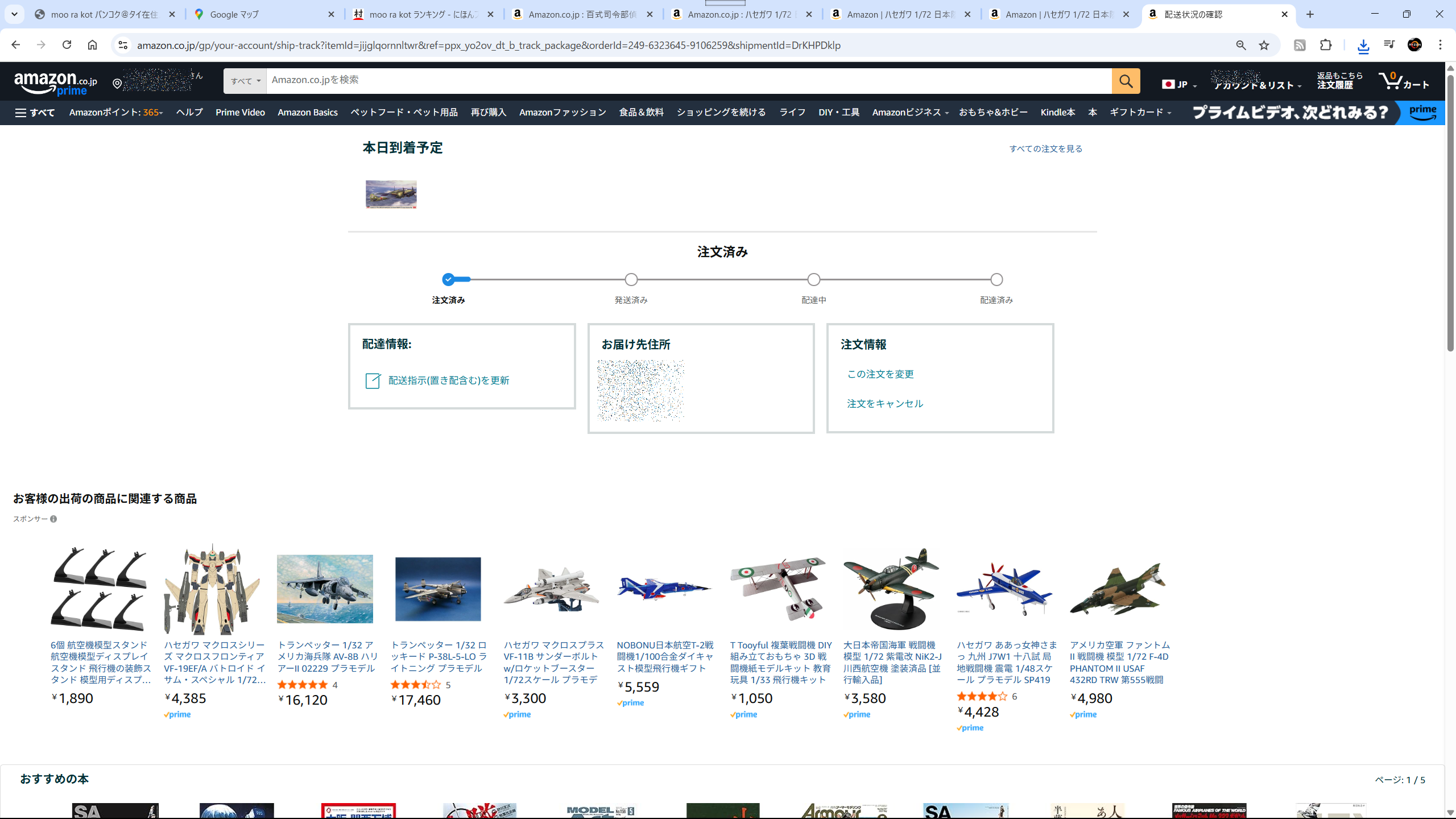The width and height of the screenshot is (1456, 819).
Task: Click the ¥3,580 price for 紫電改 model
Action: click(x=865, y=698)
